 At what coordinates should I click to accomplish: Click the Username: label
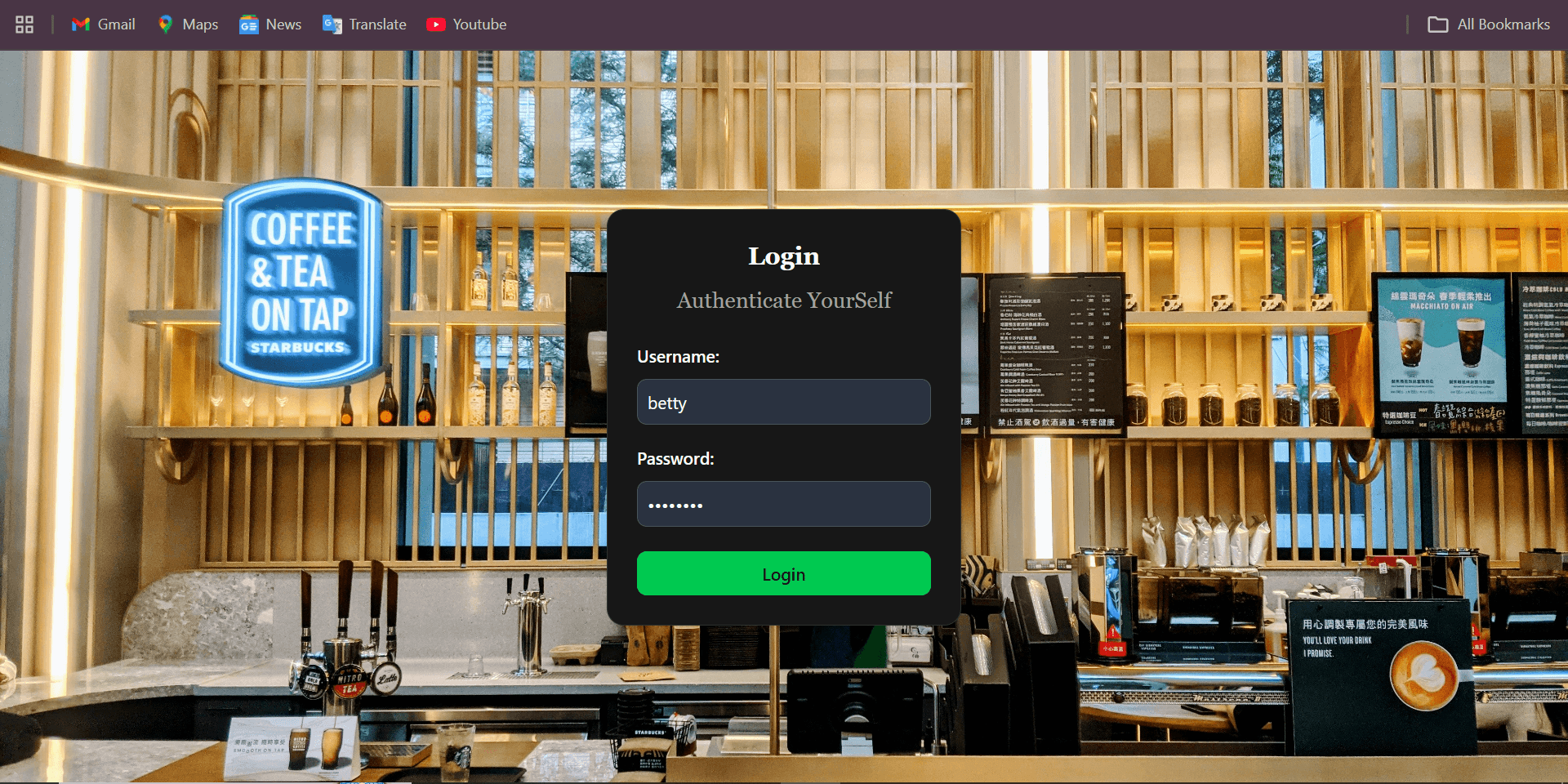click(x=678, y=357)
